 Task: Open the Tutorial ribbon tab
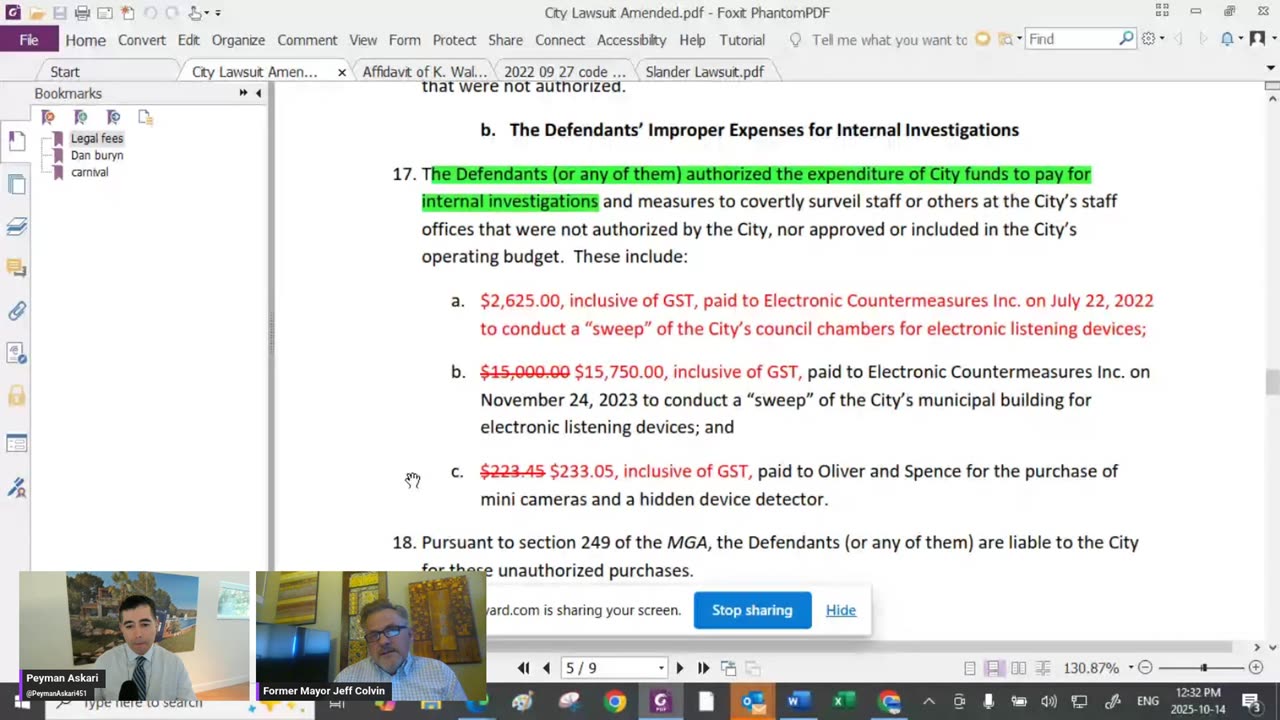[742, 40]
